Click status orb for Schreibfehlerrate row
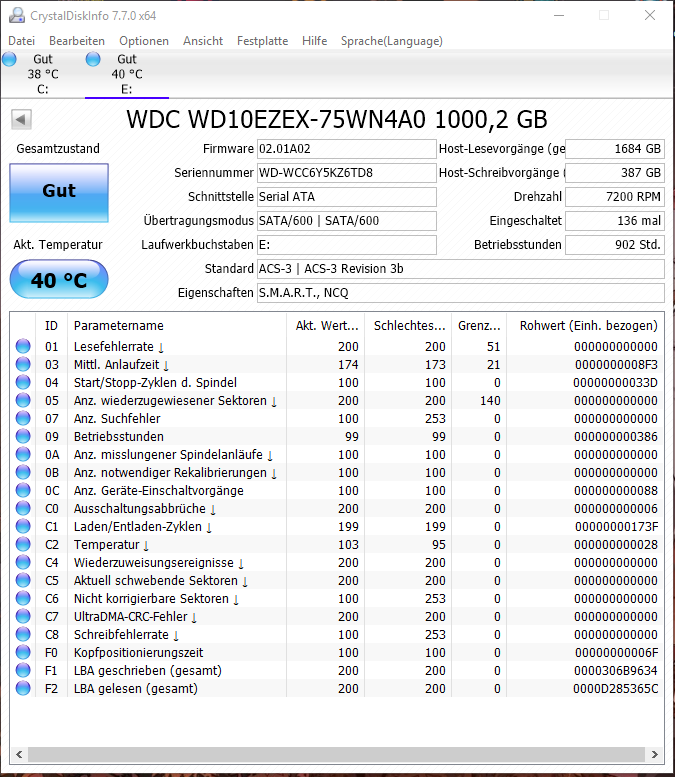Viewport: 675px width, 777px height. [x=23, y=634]
